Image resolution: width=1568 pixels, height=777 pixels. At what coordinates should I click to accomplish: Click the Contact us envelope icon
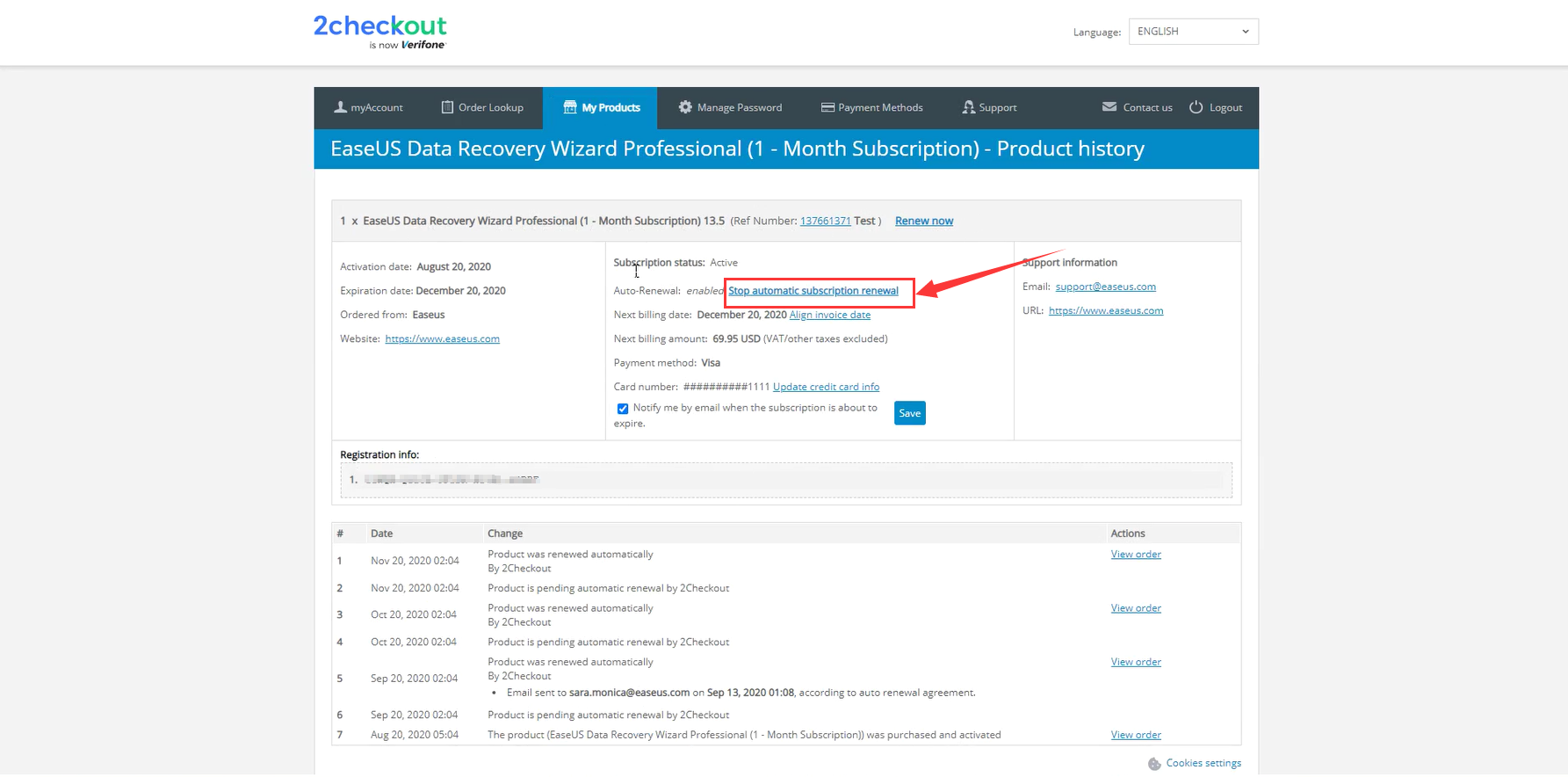coord(1109,107)
